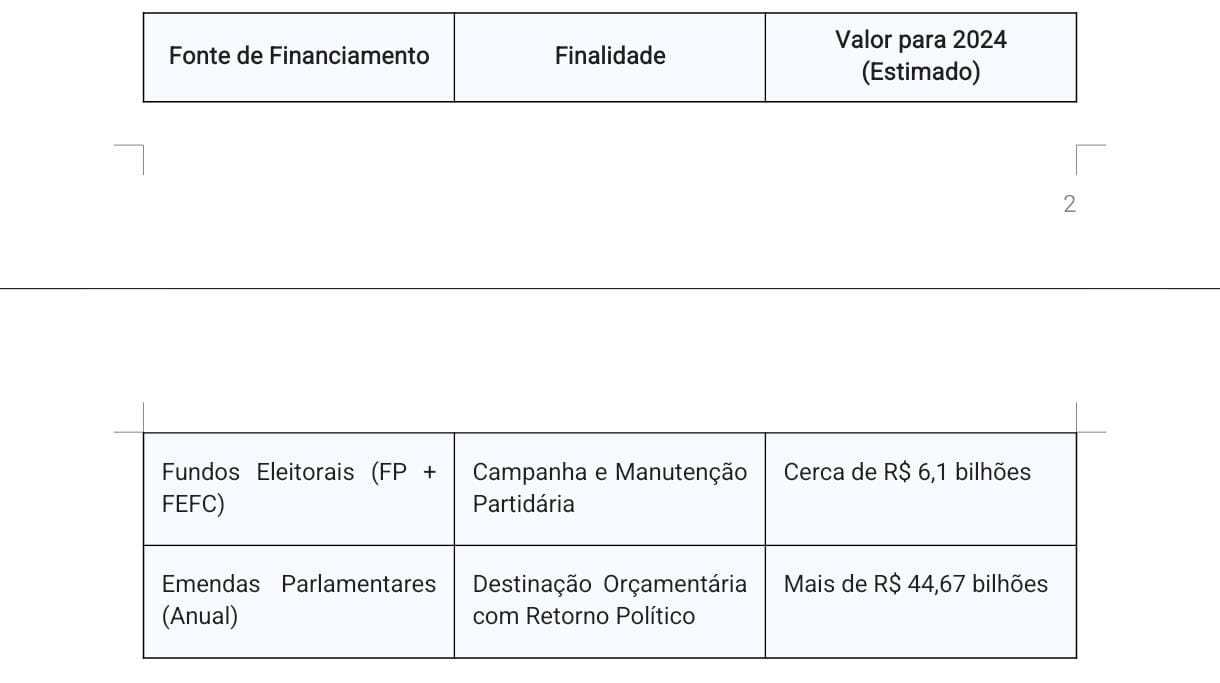
Task: Click the "Destinação Orçamentária" text
Action: 609,584
